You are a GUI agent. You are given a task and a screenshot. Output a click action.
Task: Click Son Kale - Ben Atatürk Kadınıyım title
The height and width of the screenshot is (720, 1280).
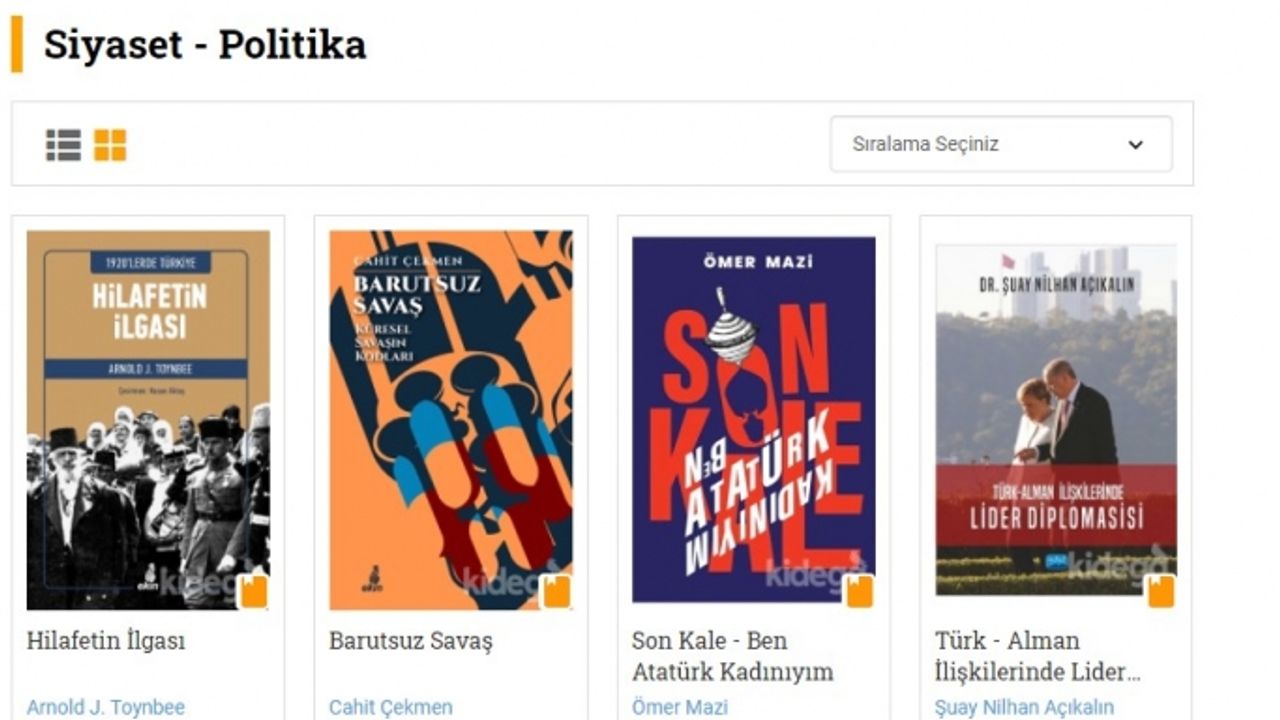click(732, 656)
